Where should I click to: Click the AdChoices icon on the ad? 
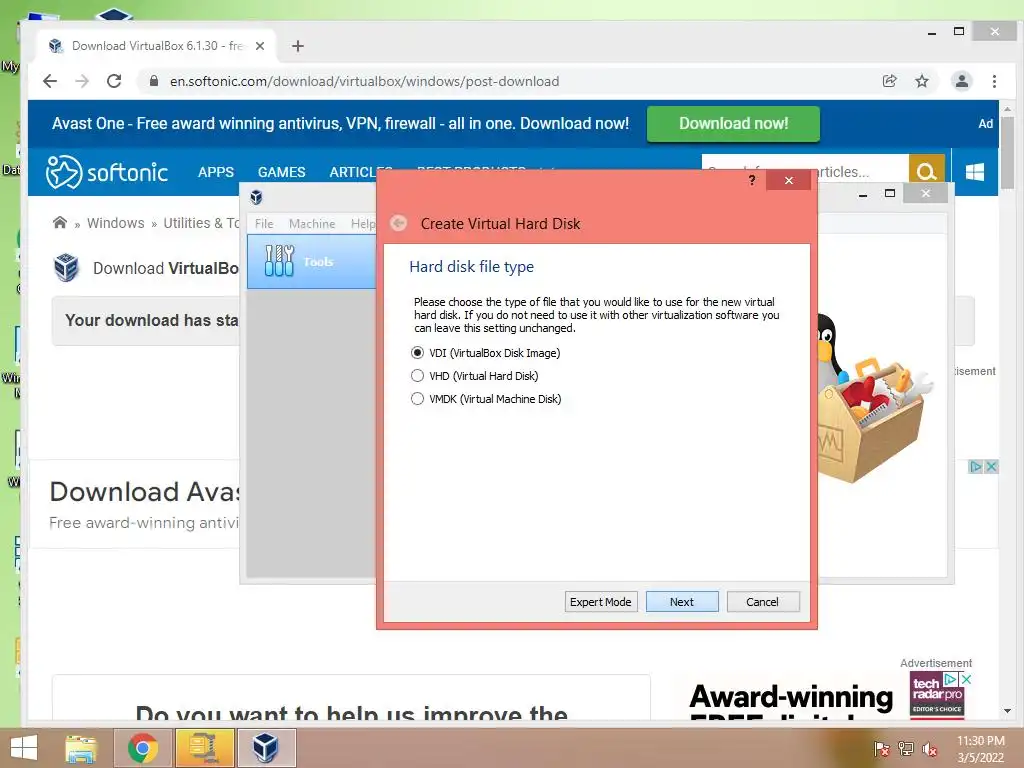(975, 466)
